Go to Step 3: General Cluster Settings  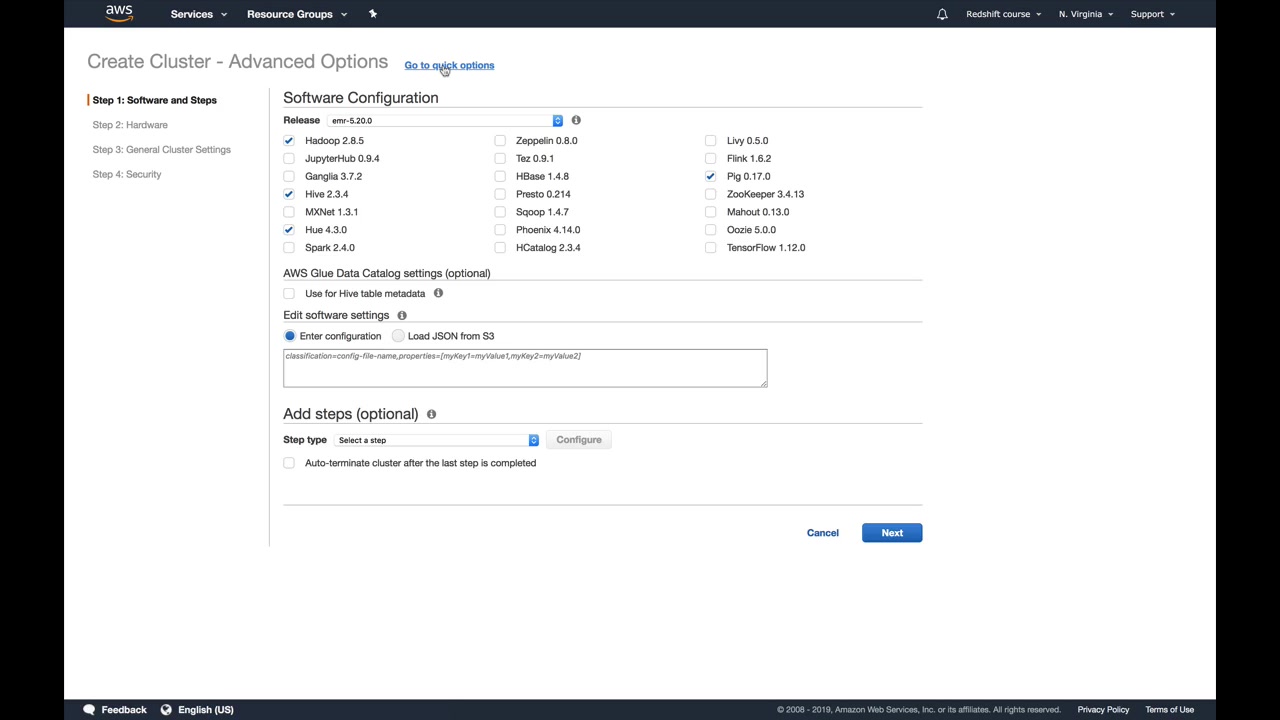click(162, 150)
